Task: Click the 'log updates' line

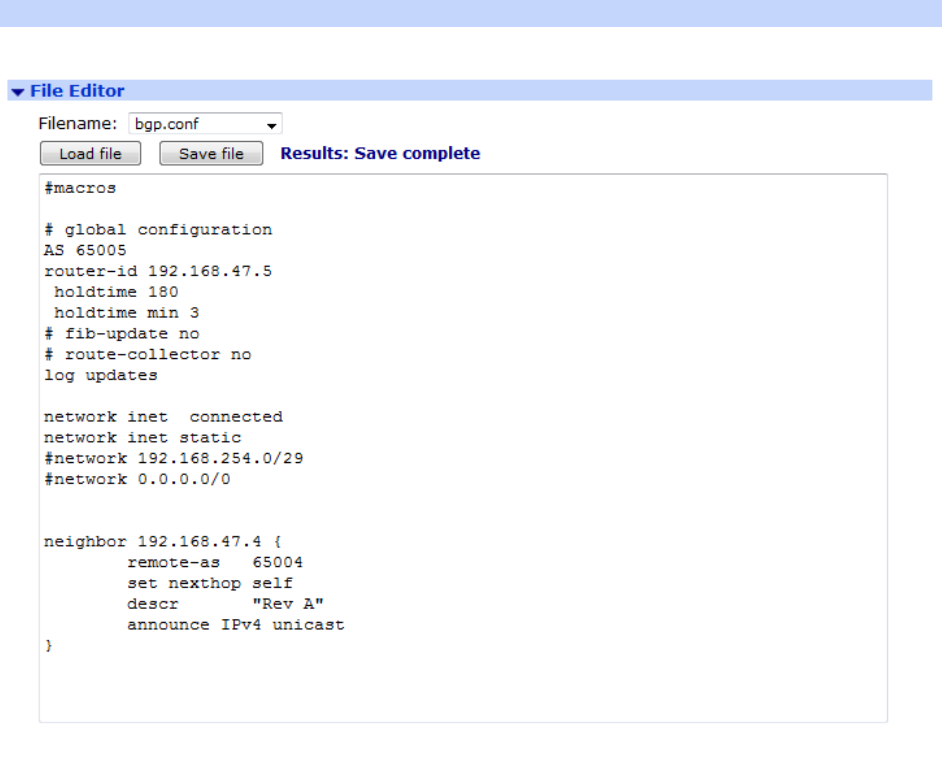Action: 101,375
